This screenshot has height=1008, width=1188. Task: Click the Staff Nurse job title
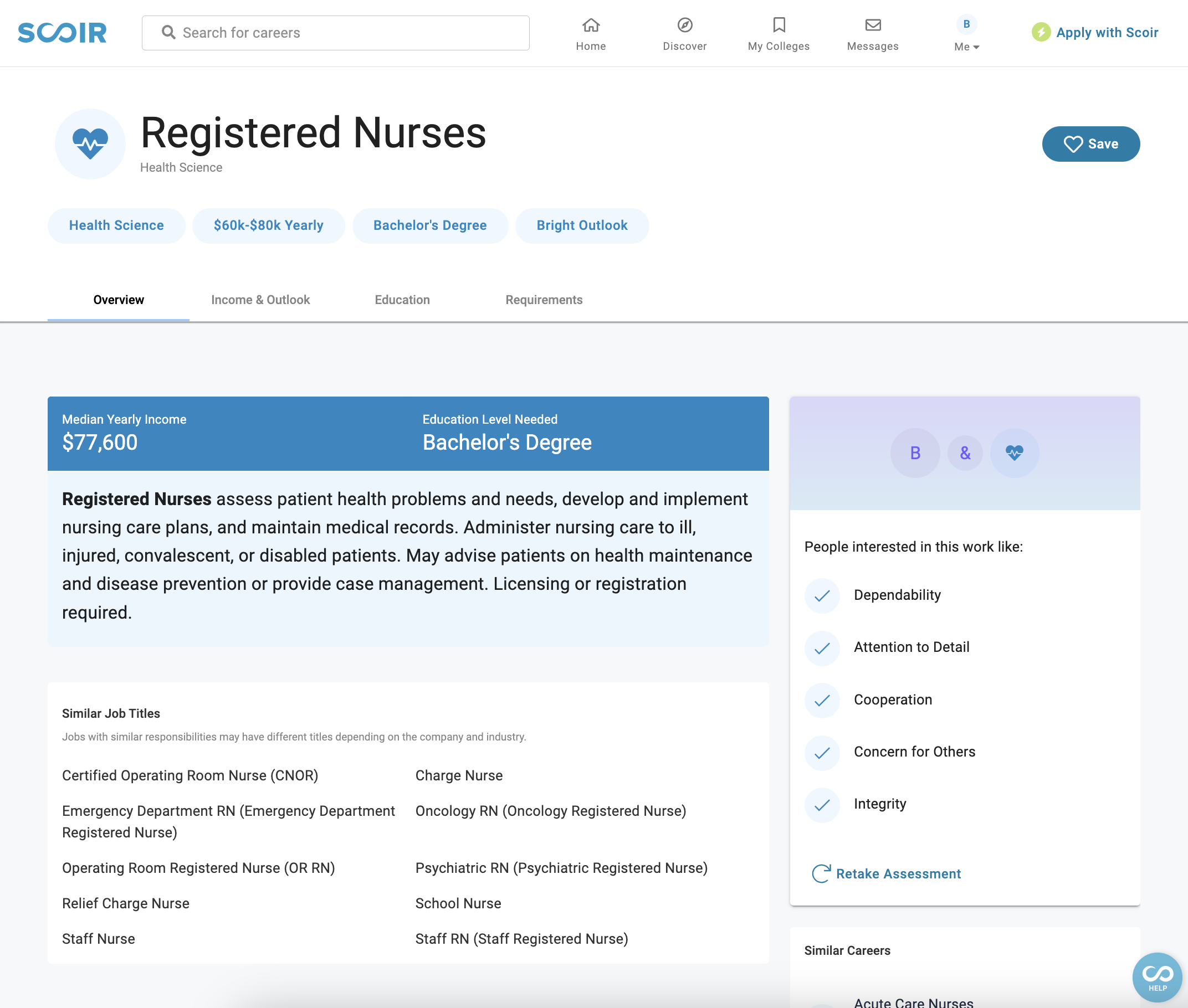(98, 939)
